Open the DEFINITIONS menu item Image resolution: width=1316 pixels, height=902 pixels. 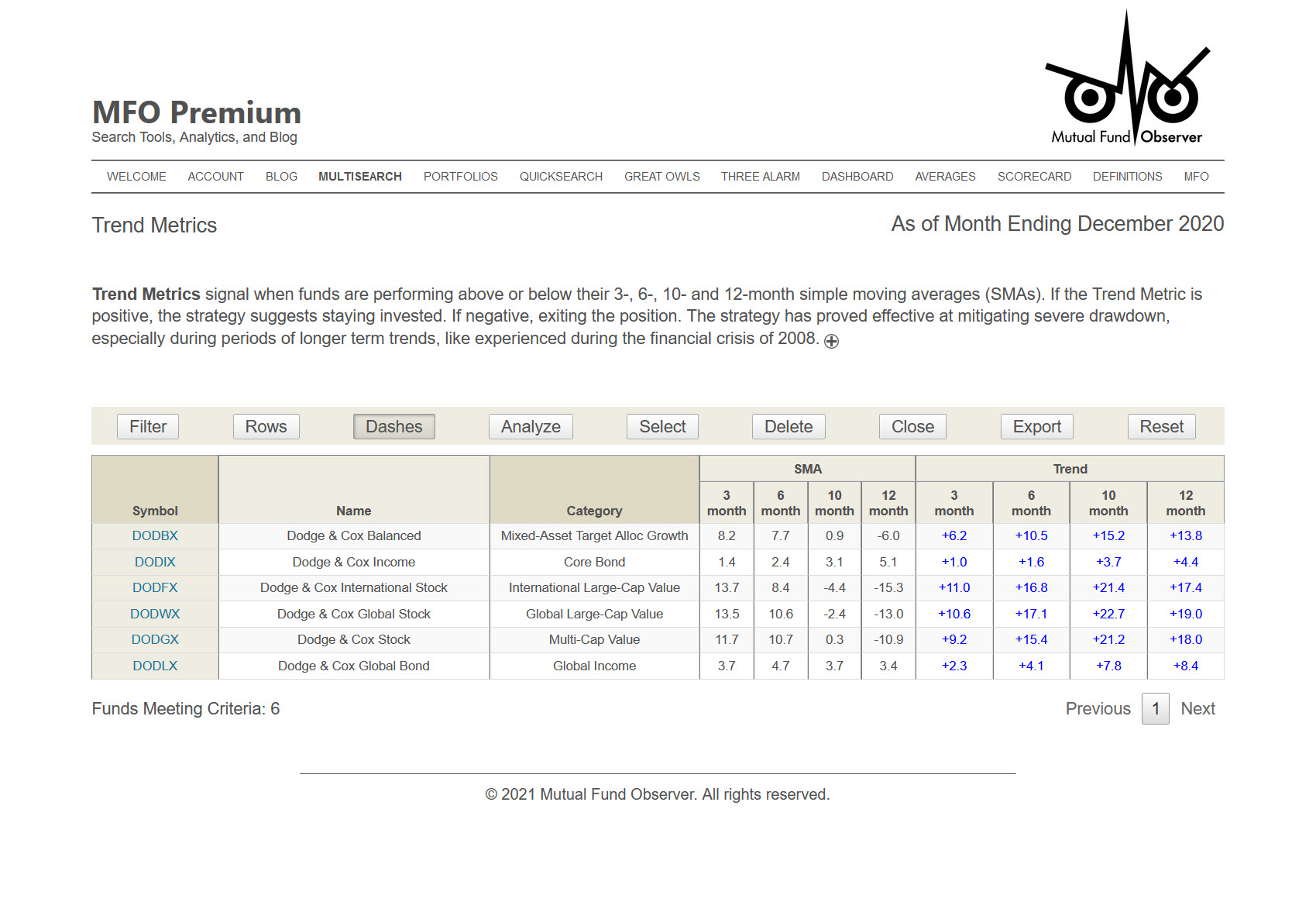coord(1127,177)
